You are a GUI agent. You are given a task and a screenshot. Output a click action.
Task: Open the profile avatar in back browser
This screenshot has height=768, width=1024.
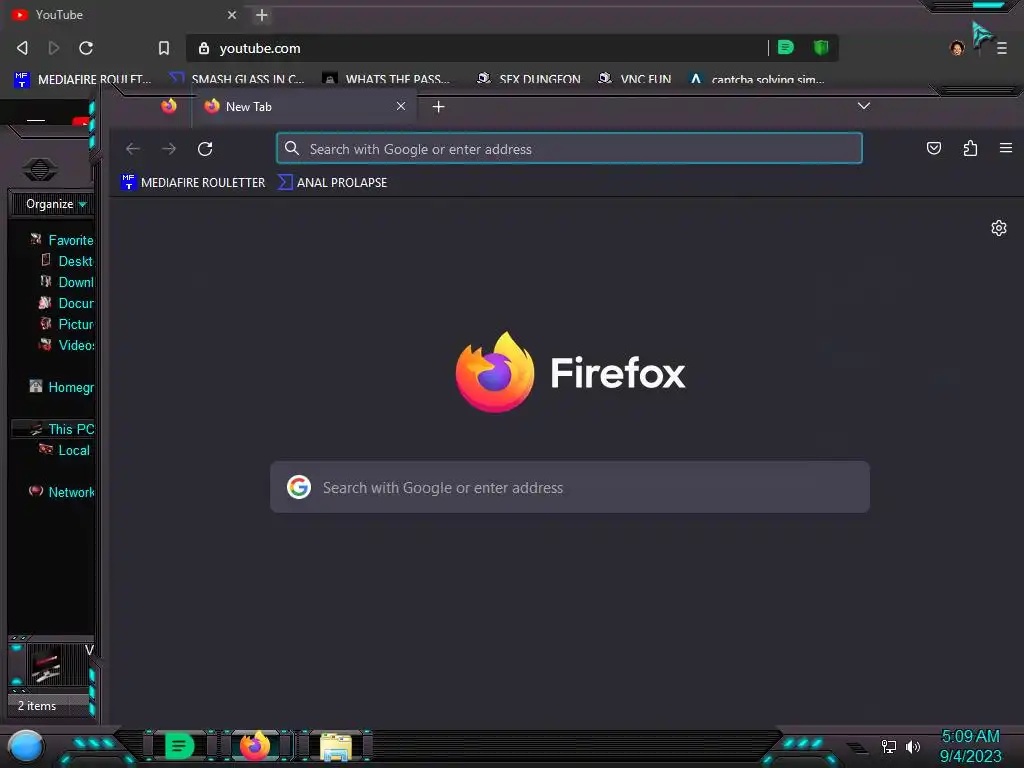click(x=957, y=48)
